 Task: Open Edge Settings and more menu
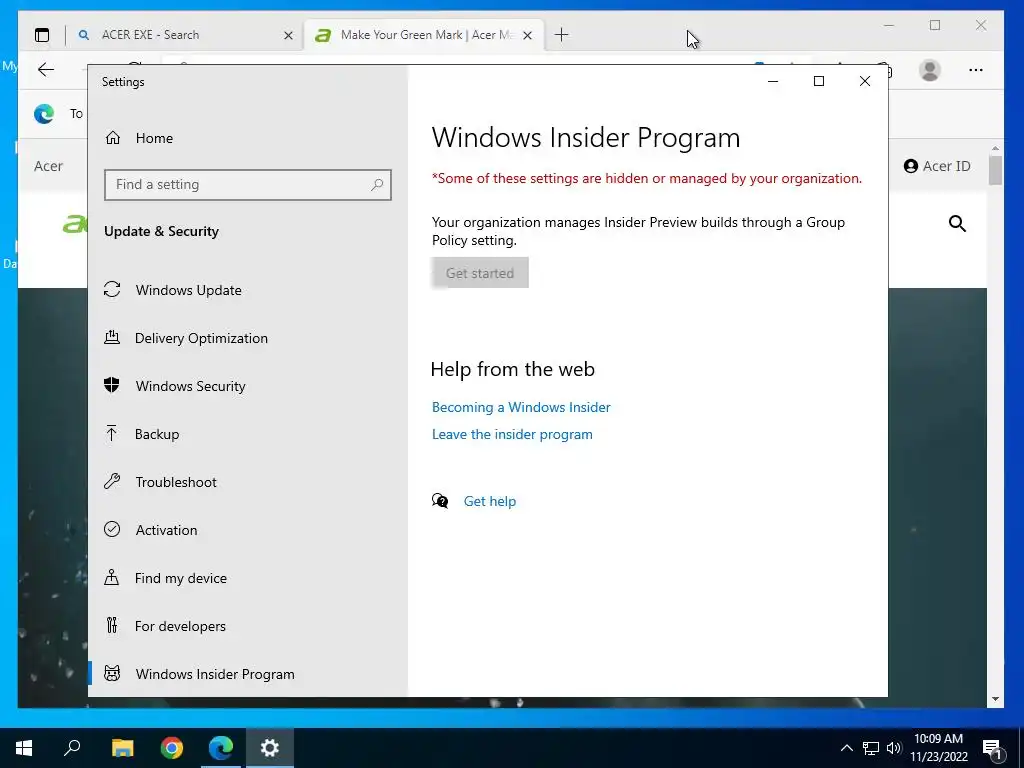point(976,70)
